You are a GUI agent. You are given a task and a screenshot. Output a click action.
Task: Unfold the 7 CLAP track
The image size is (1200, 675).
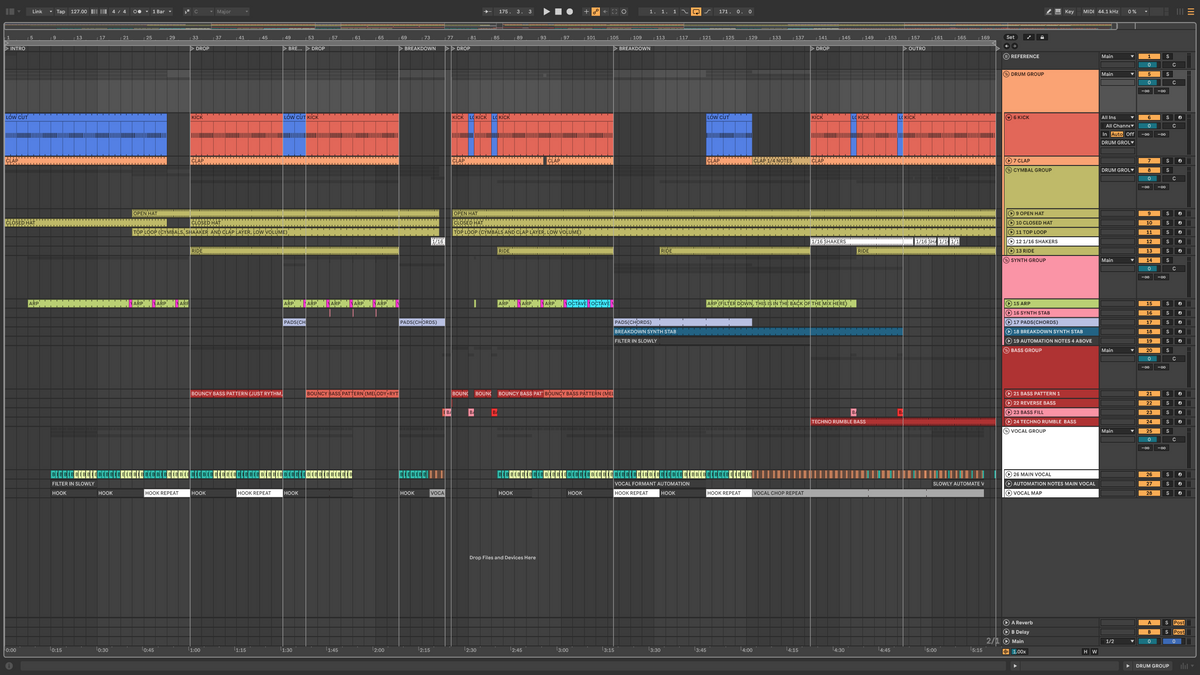coord(1009,160)
